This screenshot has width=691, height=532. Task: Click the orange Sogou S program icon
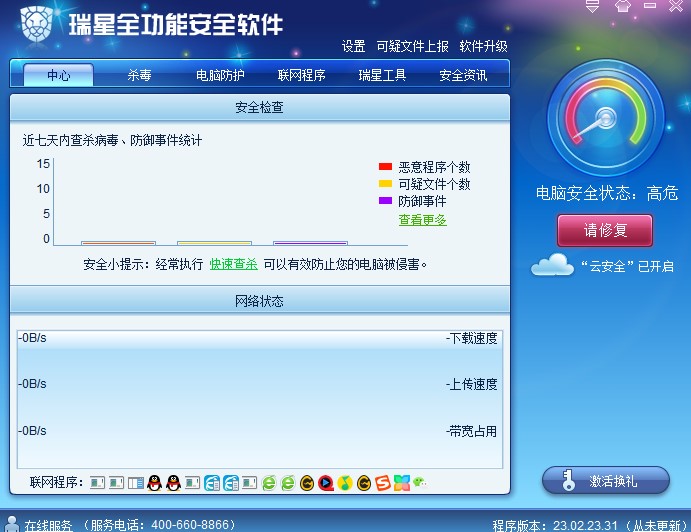pos(383,483)
